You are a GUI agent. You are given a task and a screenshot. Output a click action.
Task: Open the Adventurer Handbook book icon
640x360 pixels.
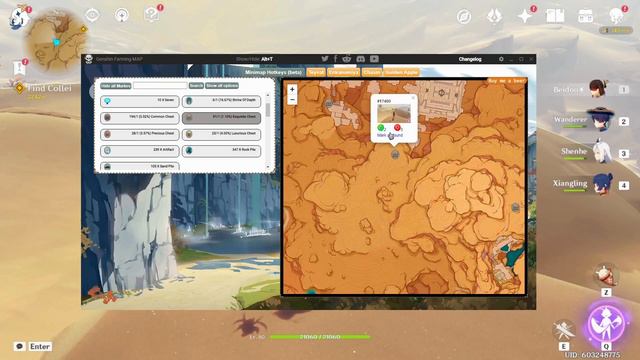[x=555, y=16]
